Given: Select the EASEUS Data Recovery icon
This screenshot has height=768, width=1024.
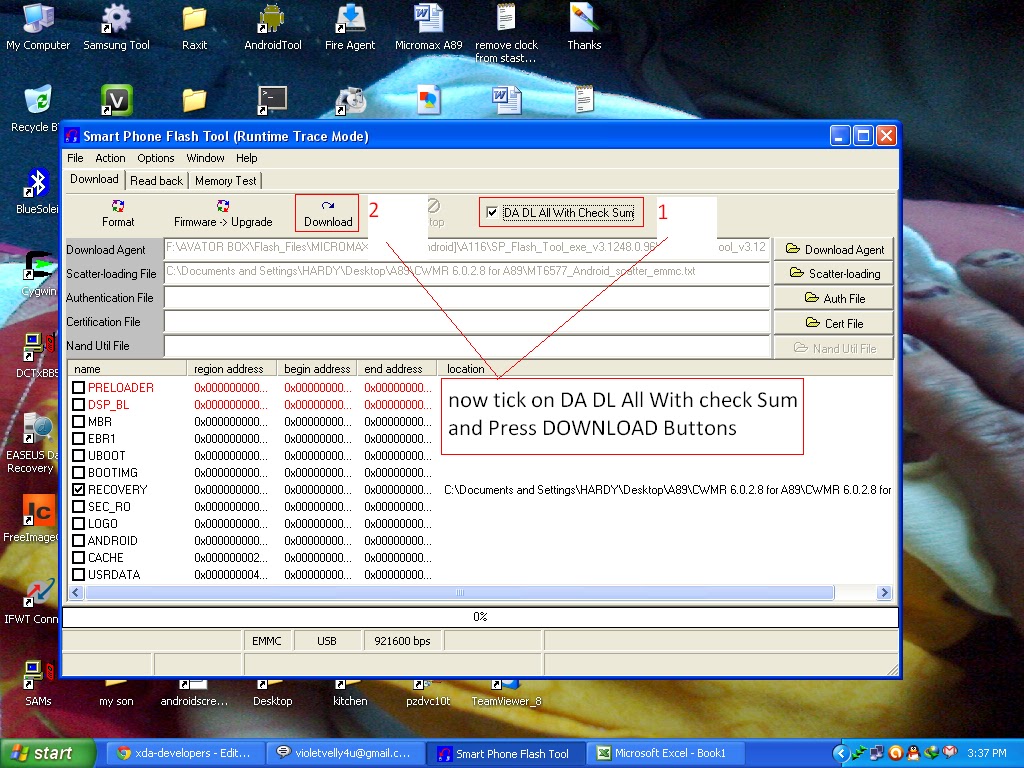Looking at the screenshot, I should point(31,443).
